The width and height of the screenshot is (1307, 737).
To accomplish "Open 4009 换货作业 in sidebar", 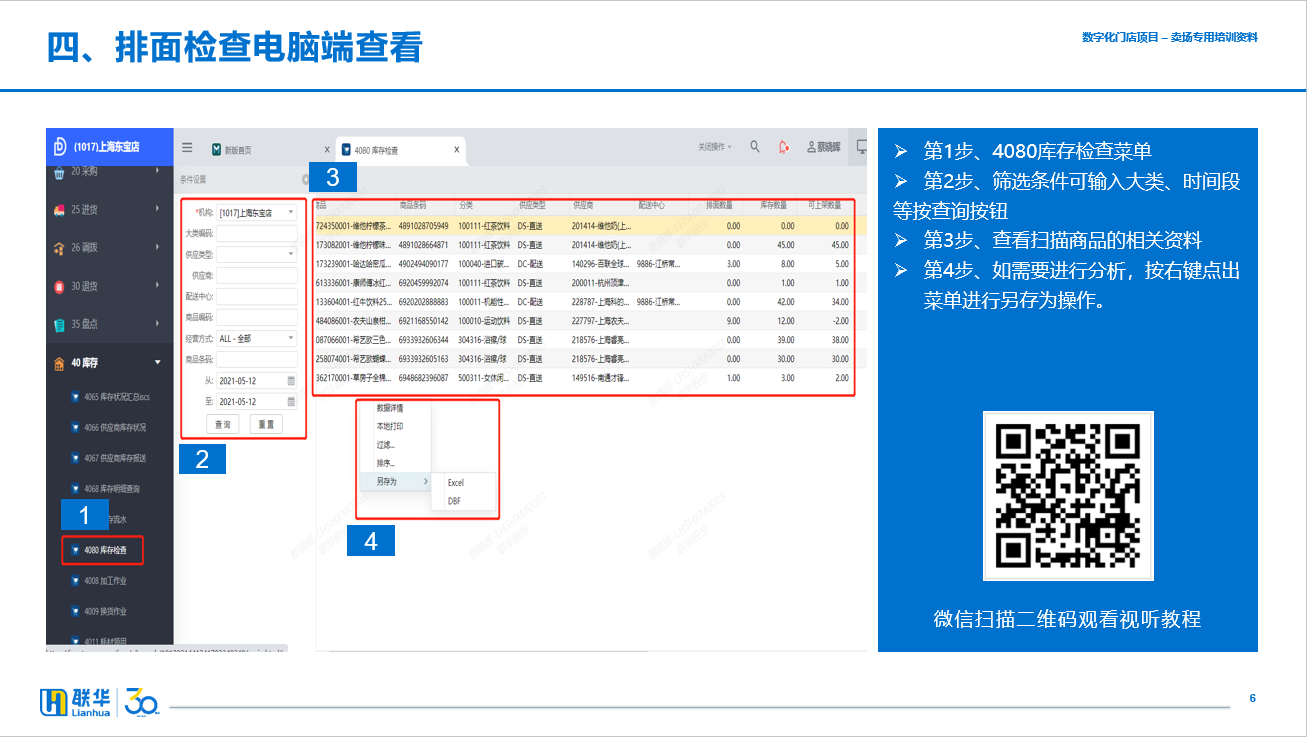I will (x=106, y=611).
